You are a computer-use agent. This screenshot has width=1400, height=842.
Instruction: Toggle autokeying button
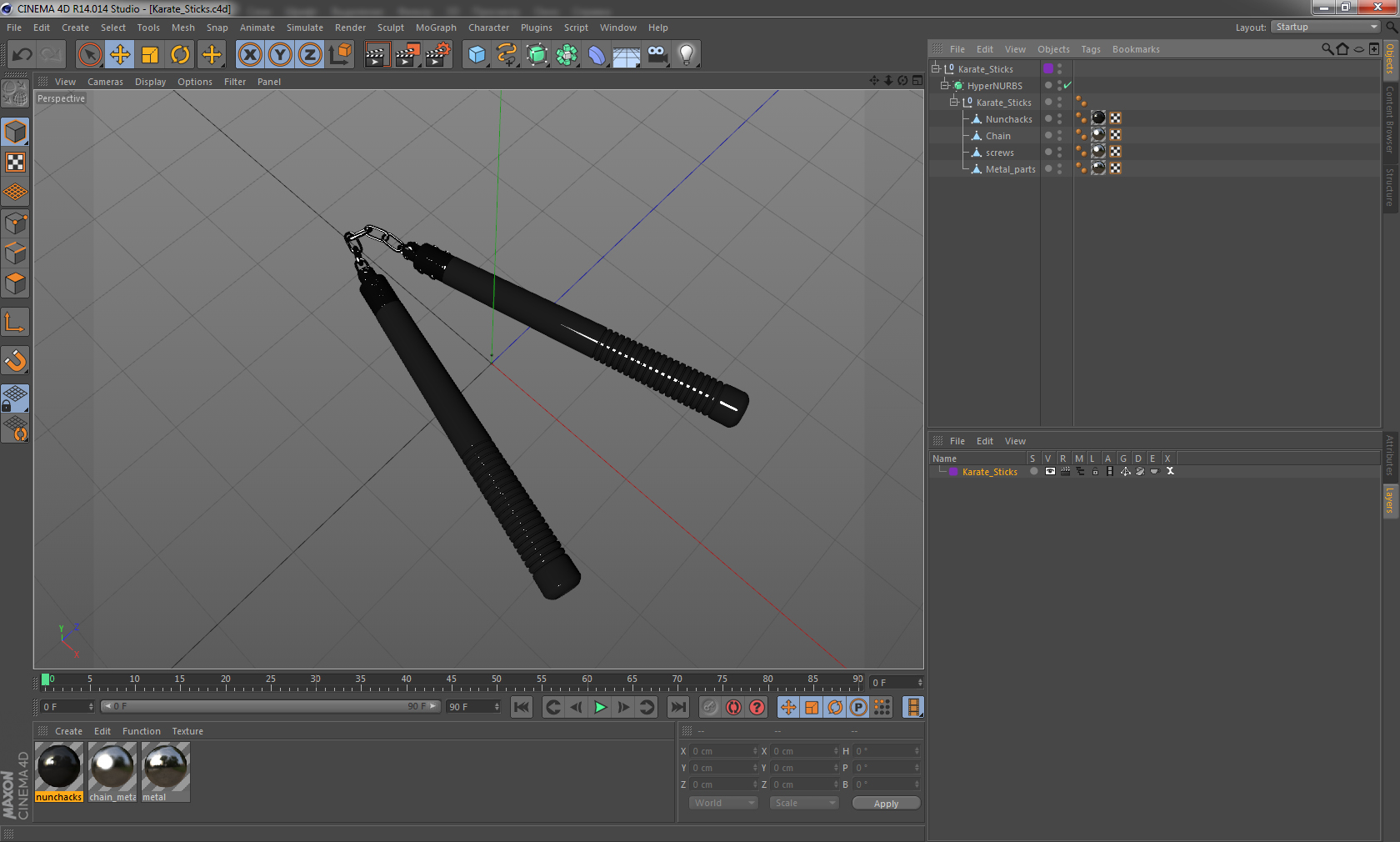tap(733, 707)
